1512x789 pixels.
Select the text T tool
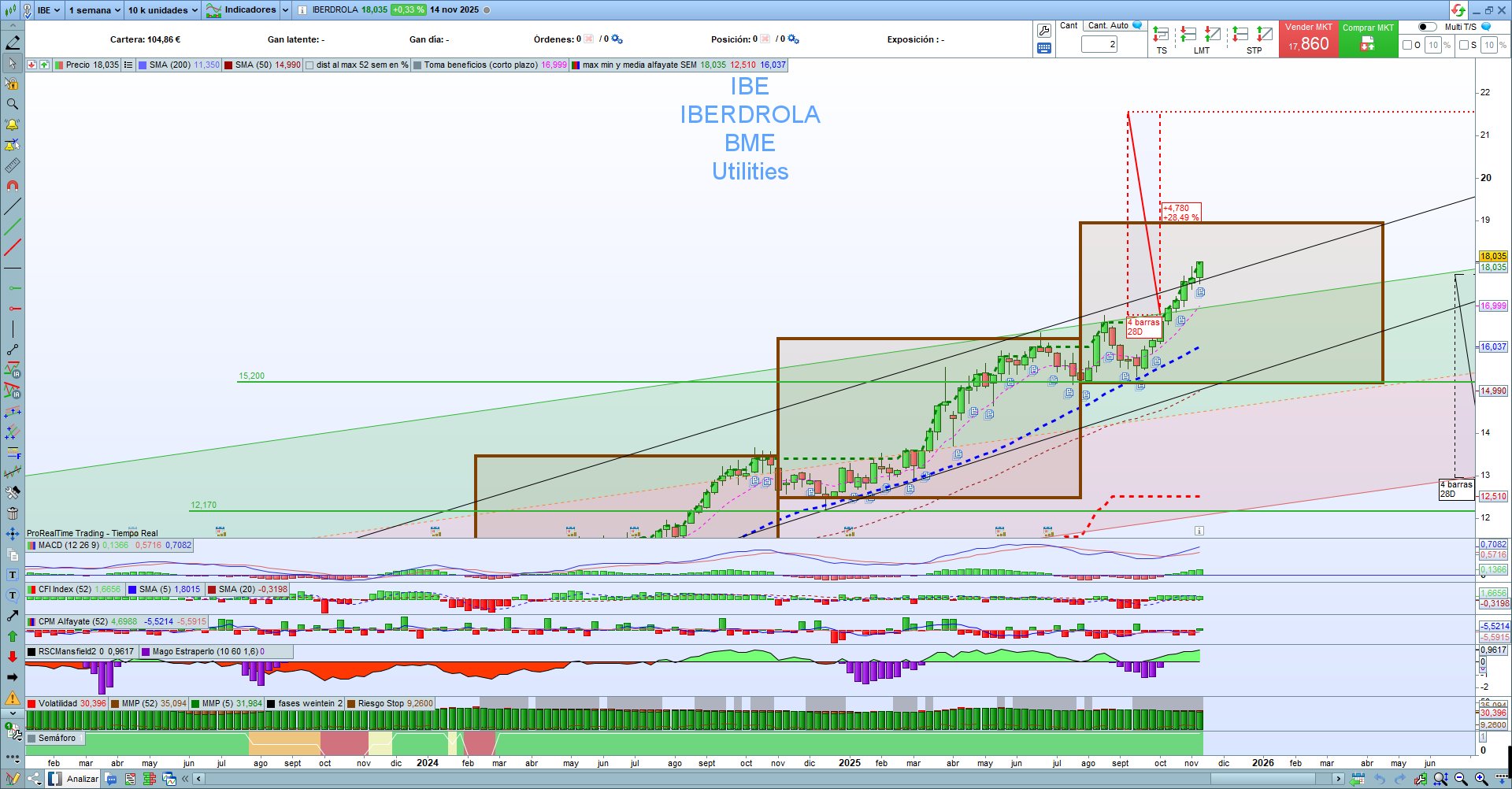click(x=13, y=575)
